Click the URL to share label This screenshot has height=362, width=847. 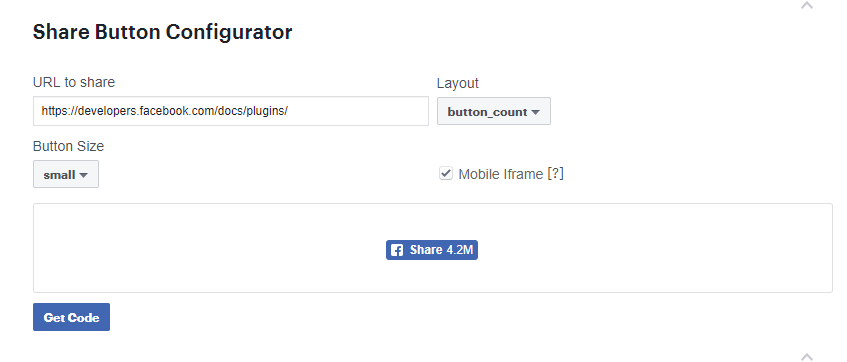pyautogui.click(x=74, y=82)
